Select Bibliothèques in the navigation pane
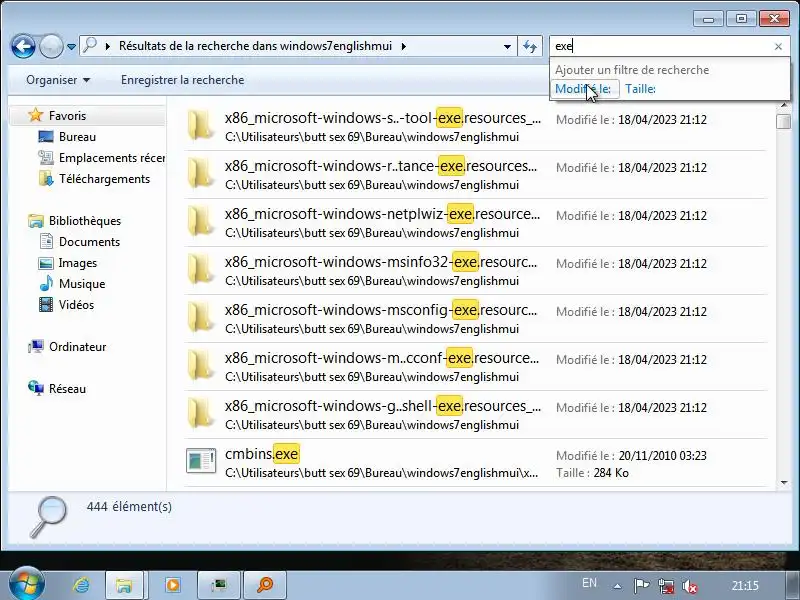This screenshot has width=800, height=600. [x=85, y=221]
